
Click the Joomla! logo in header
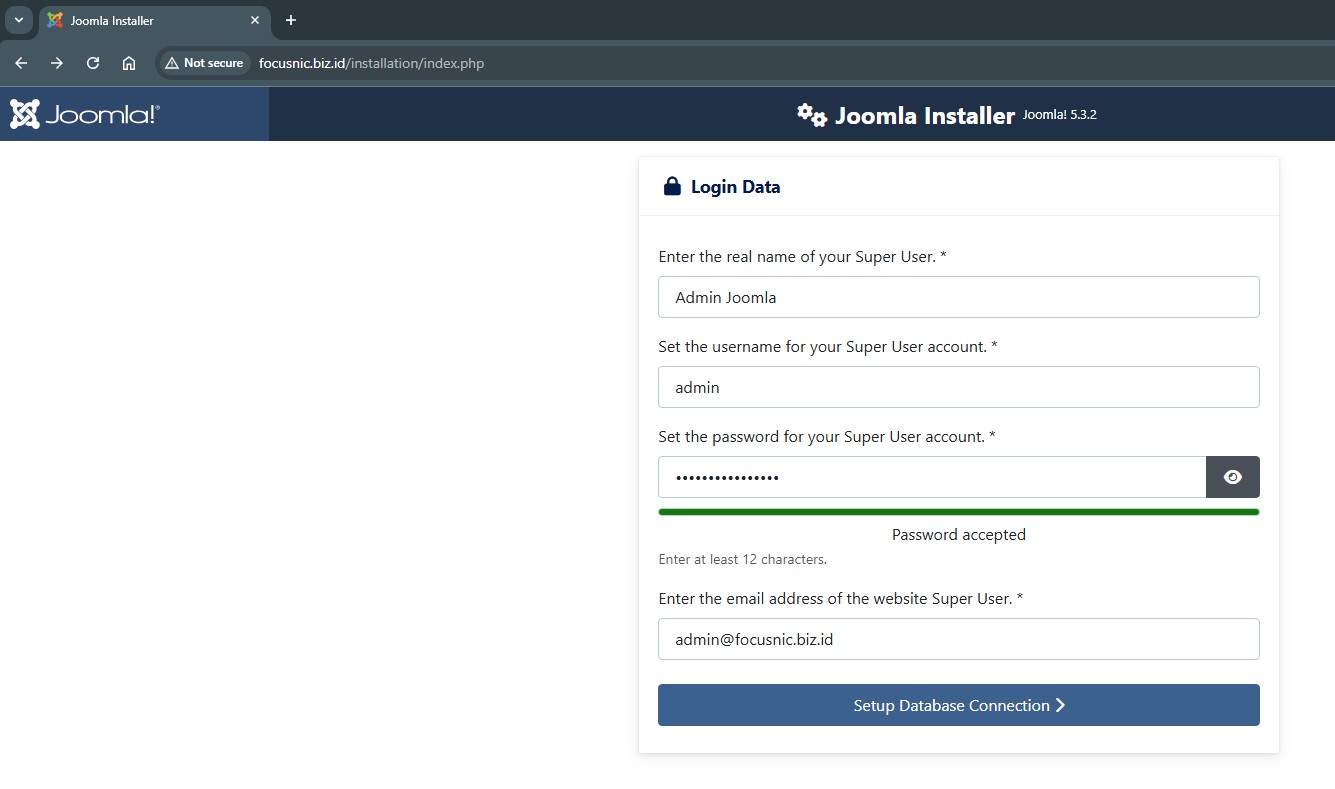[x=85, y=114]
